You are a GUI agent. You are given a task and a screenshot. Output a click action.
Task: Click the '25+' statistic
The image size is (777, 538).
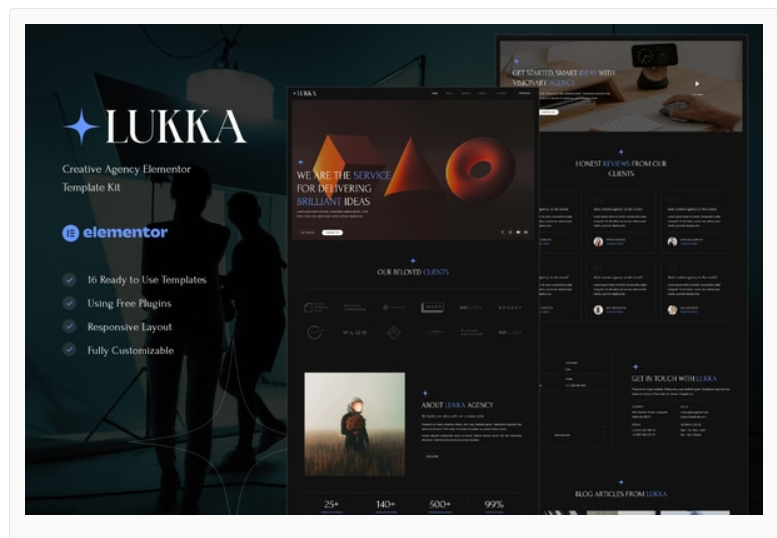click(331, 504)
